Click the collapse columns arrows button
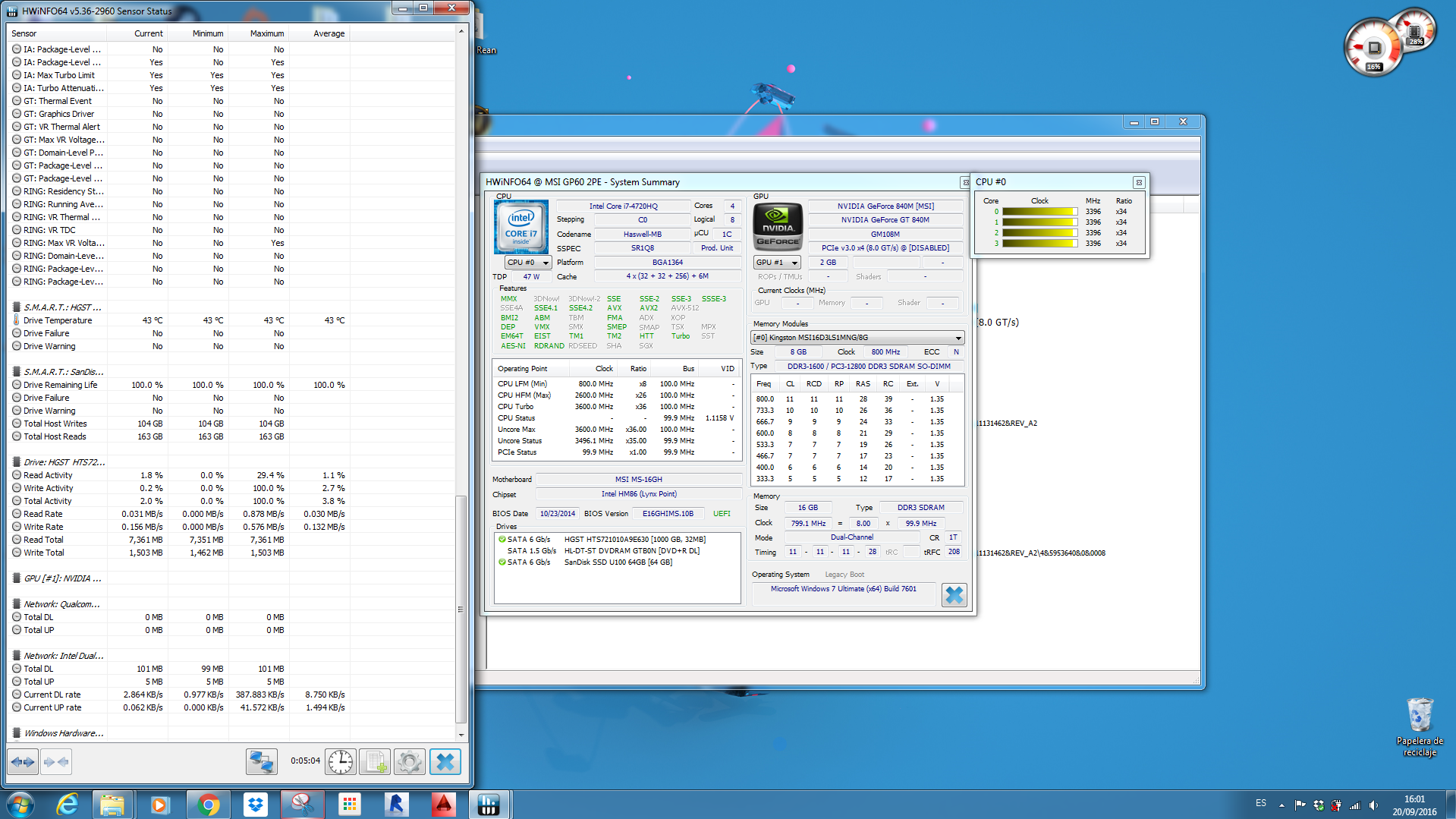The height and width of the screenshot is (819, 1456). [x=56, y=761]
